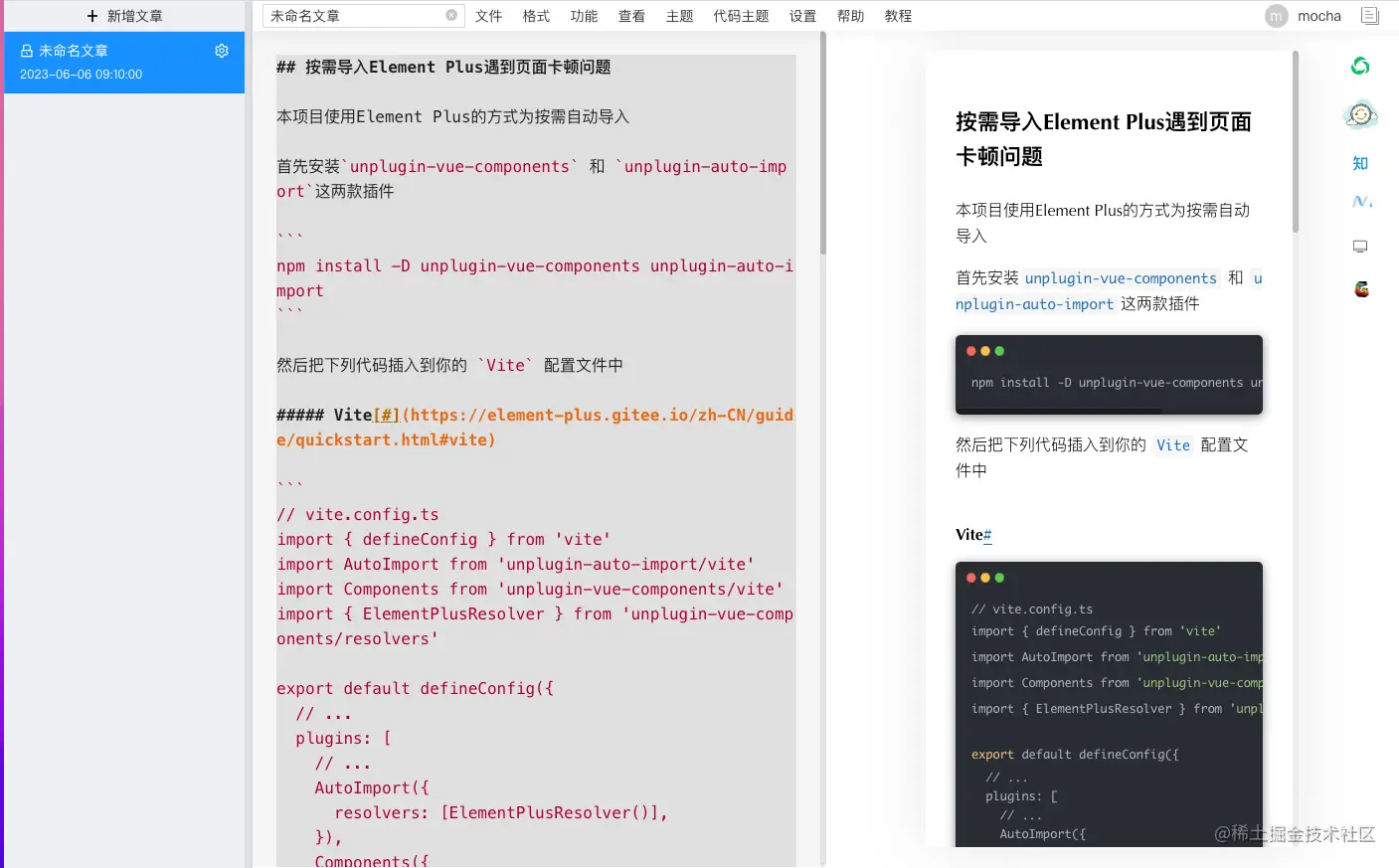This screenshot has width=1399, height=868.
Task: Open the 教程 menu
Action: pyautogui.click(x=898, y=16)
